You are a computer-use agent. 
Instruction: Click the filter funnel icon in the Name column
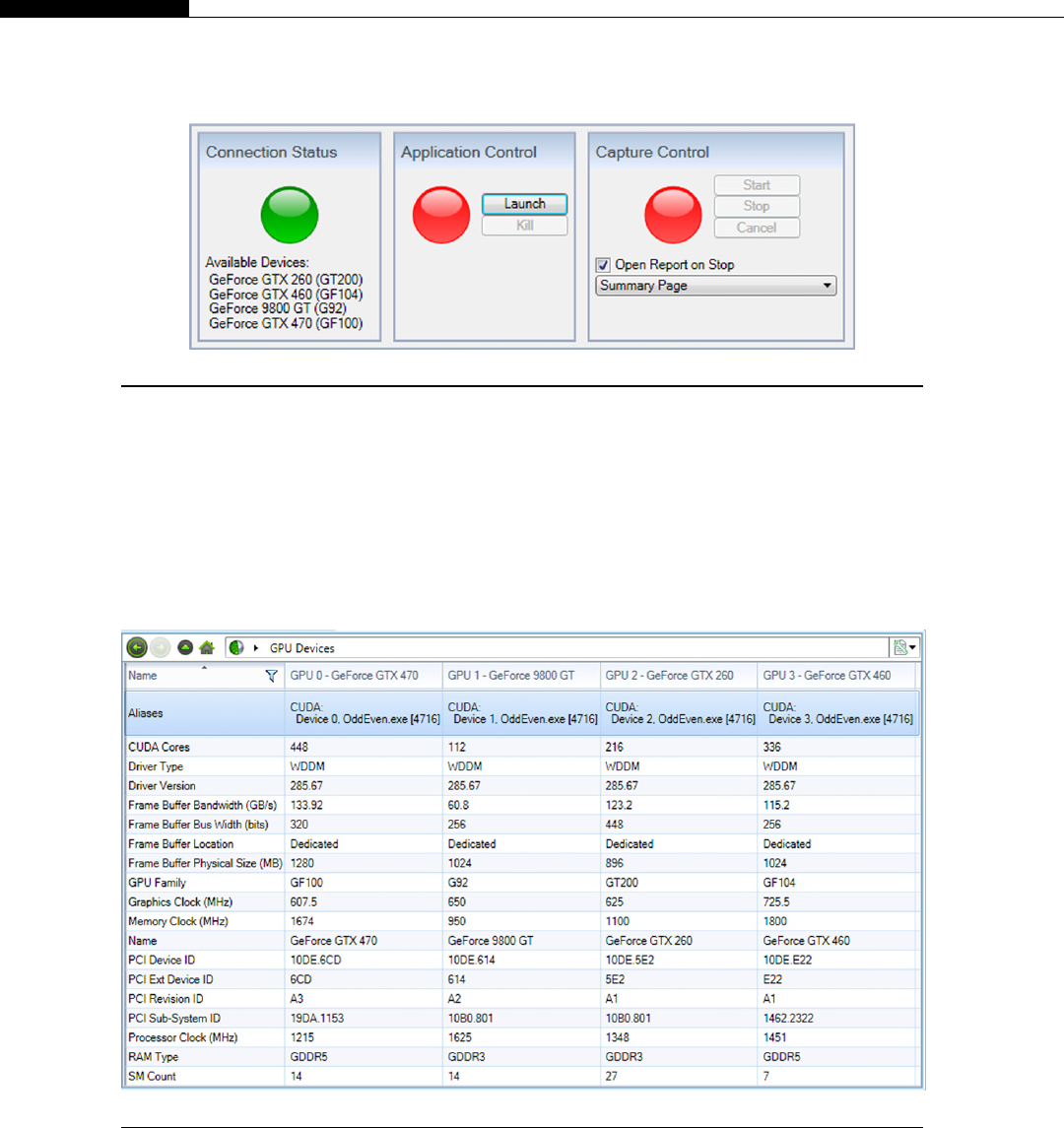coord(271,676)
